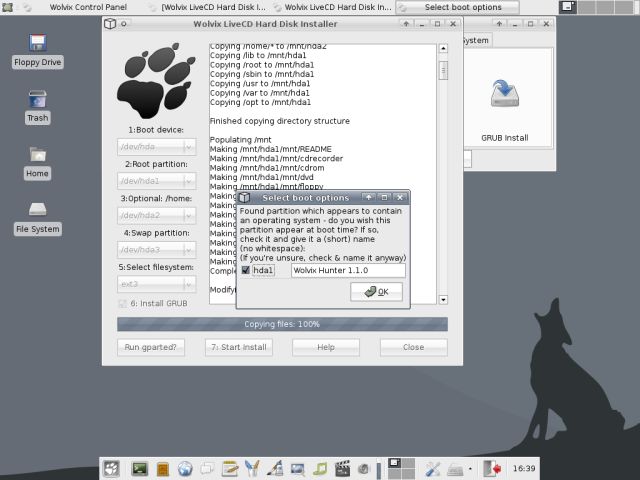This screenshot has width=640, height=480.
Task: Click the Wolvix Hunter 1.1.0 name field
Action: [x=348, y=270]
